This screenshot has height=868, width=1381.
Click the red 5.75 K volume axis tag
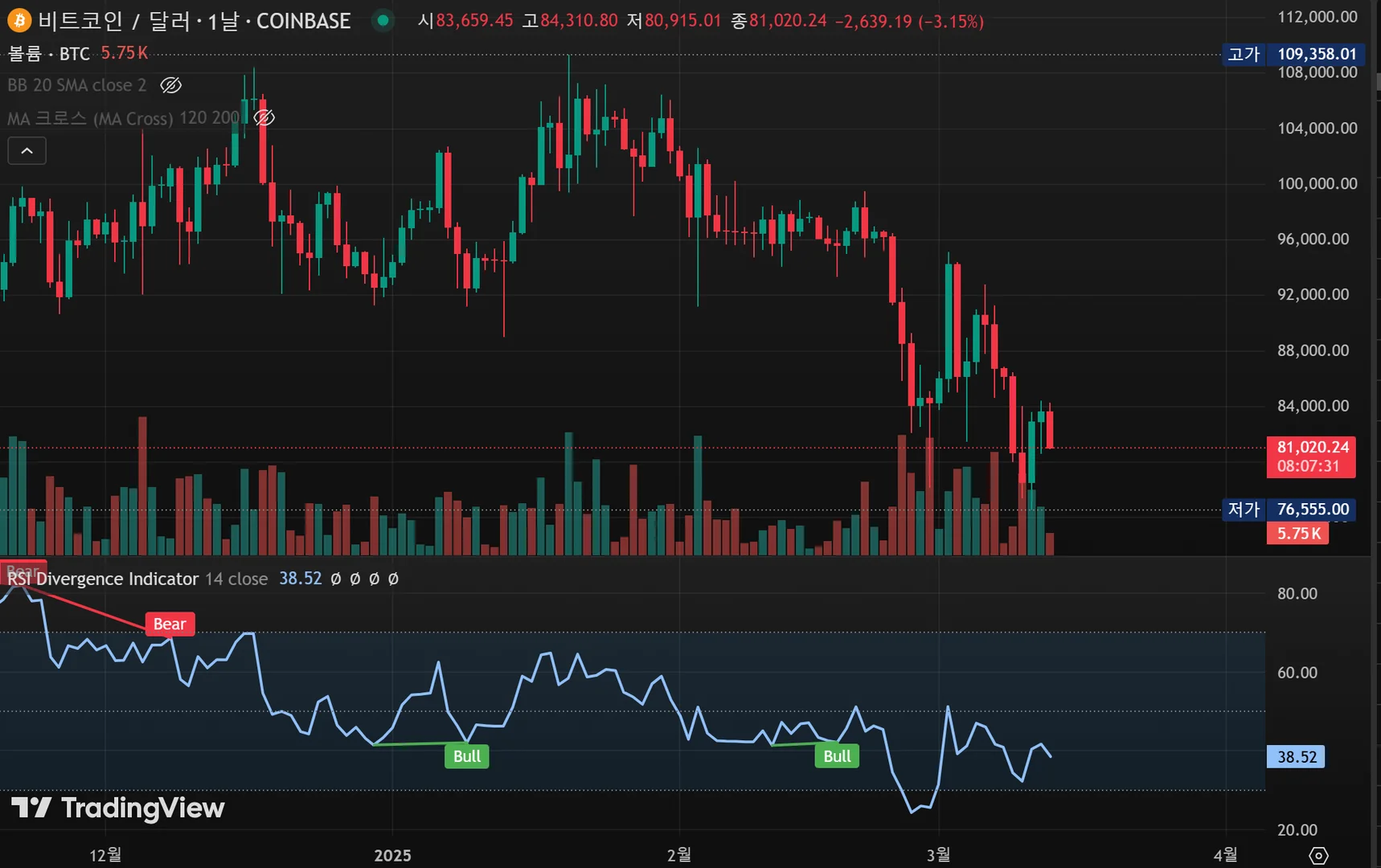tap(1298, 533)
